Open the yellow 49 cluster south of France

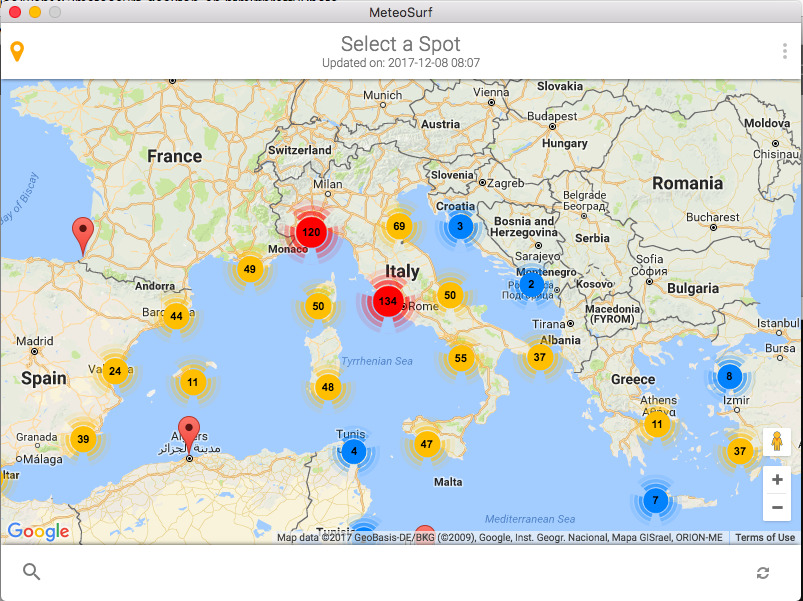[x=250, y=269]
